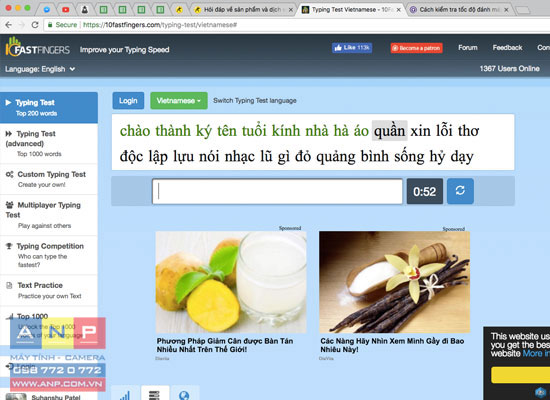Select Typing Test advanced Top 1000 words

pos(49,144)
